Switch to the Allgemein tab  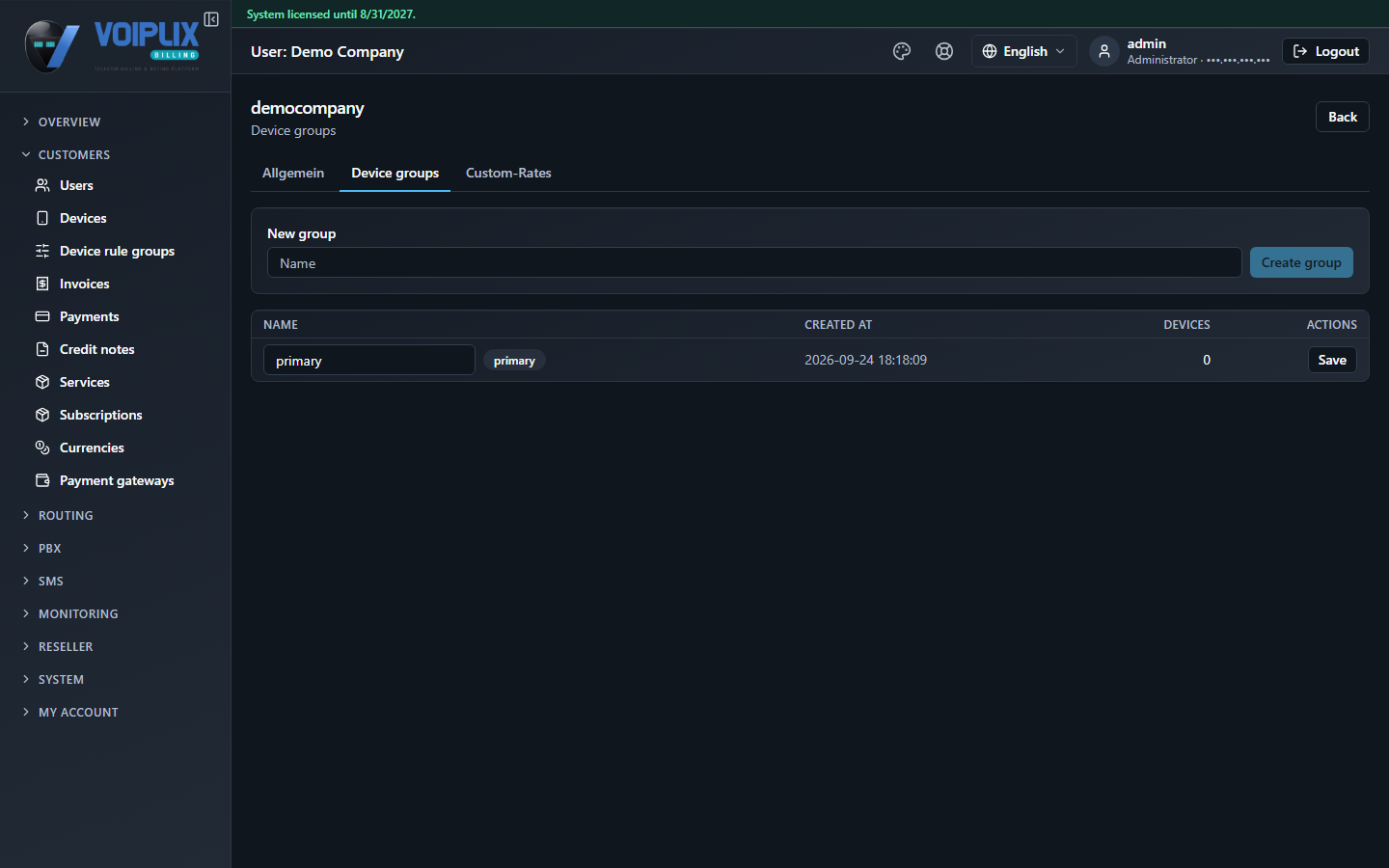click(x=293, y=173)
